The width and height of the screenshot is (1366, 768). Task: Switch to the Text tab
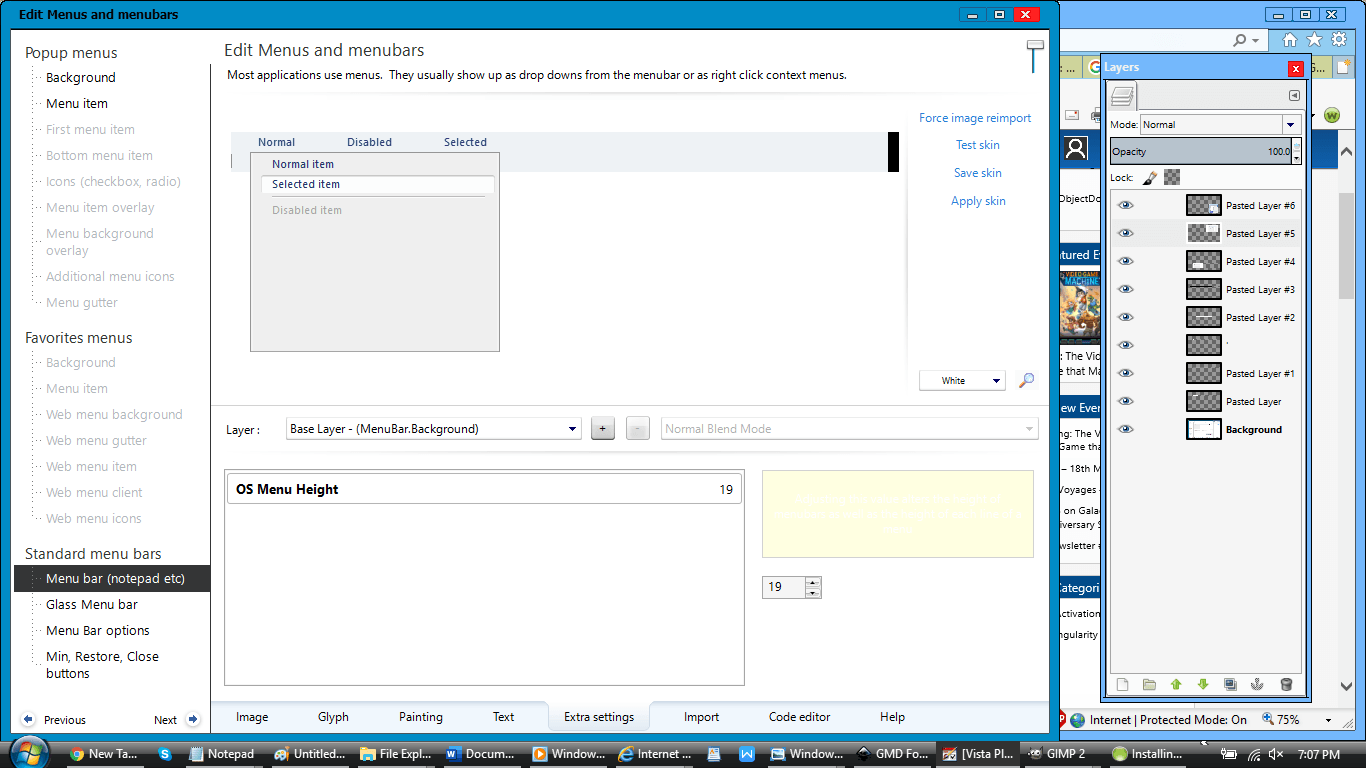[504, 717]
